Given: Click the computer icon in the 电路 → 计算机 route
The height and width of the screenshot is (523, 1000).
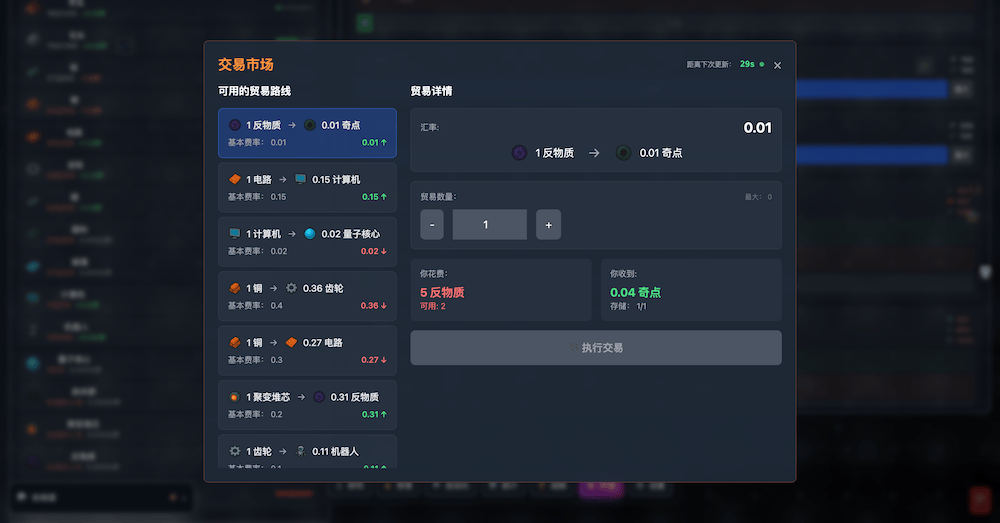Looking at the screenshot, I should pos(301,179).
